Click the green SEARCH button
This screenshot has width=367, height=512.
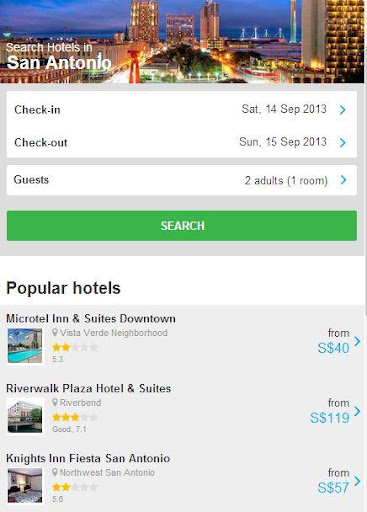(x=182, y=226)
